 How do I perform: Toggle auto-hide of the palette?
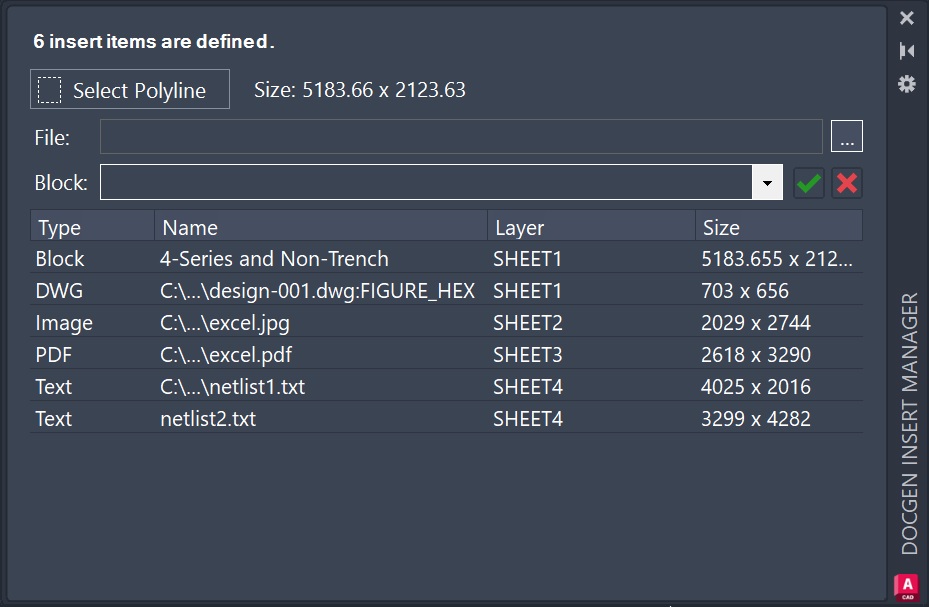point(906,51)
